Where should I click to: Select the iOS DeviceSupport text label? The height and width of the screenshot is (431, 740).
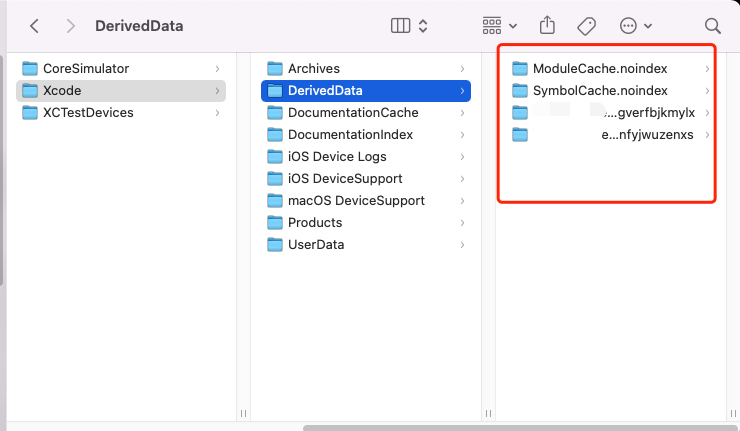(345, 178)
